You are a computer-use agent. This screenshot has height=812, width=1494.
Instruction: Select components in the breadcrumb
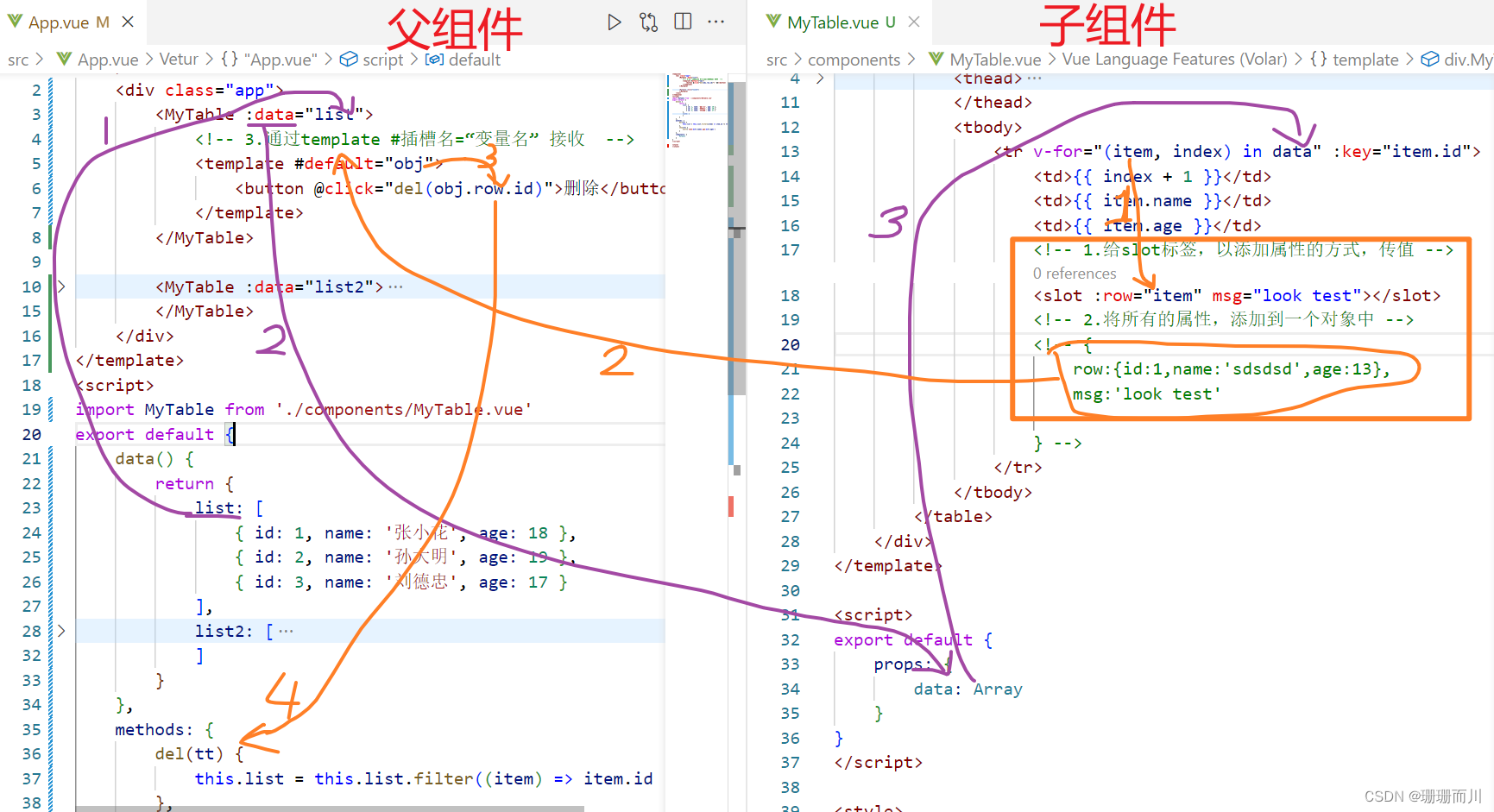854,60
